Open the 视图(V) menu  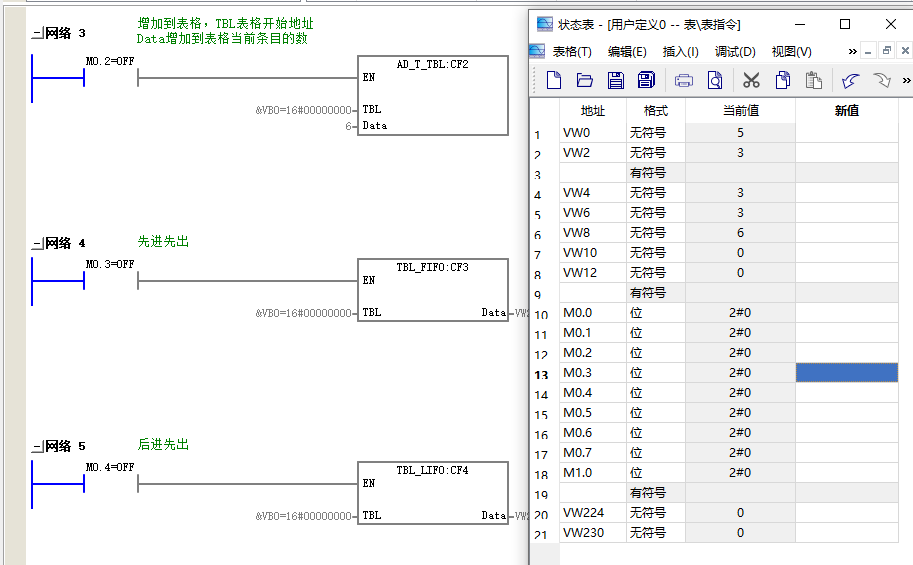pos(791,52)
